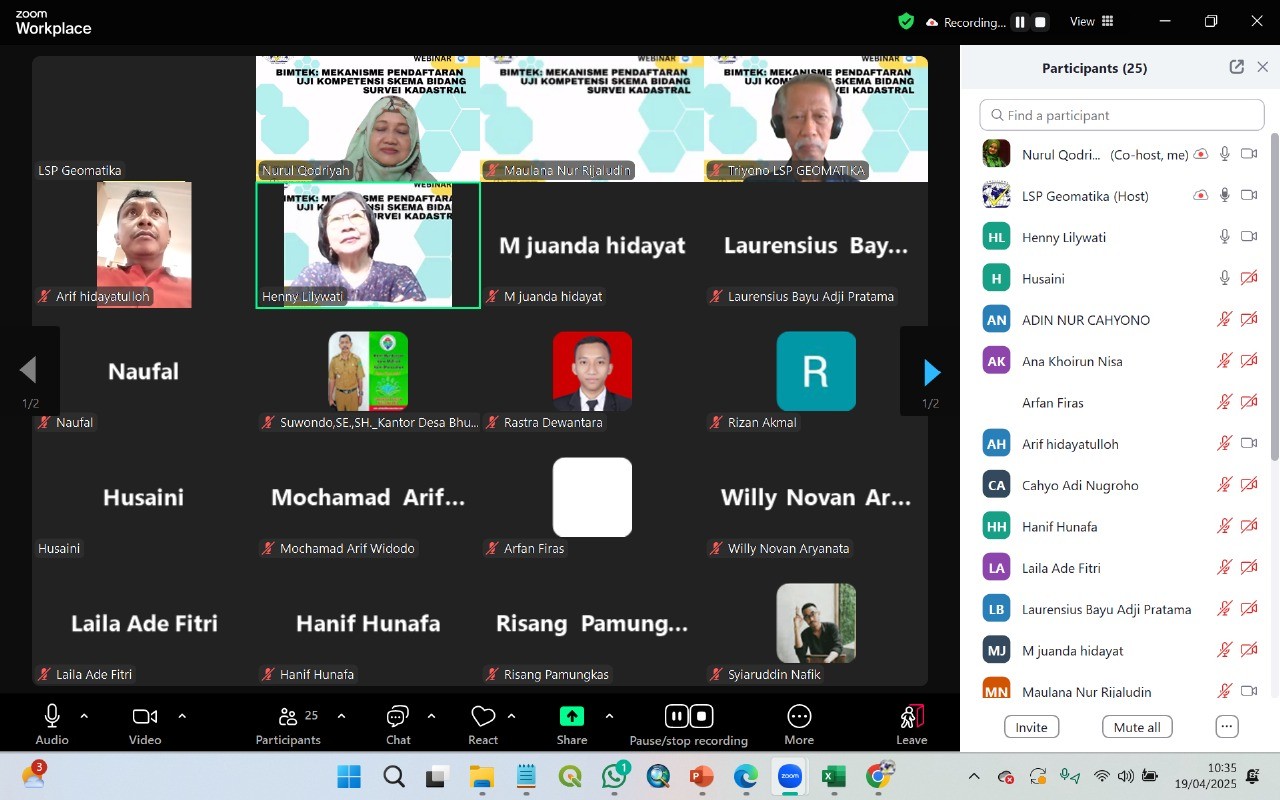Screen dimensions: 1280x800
Task: Click the React heart icon
Action: [x=483, y=717]
